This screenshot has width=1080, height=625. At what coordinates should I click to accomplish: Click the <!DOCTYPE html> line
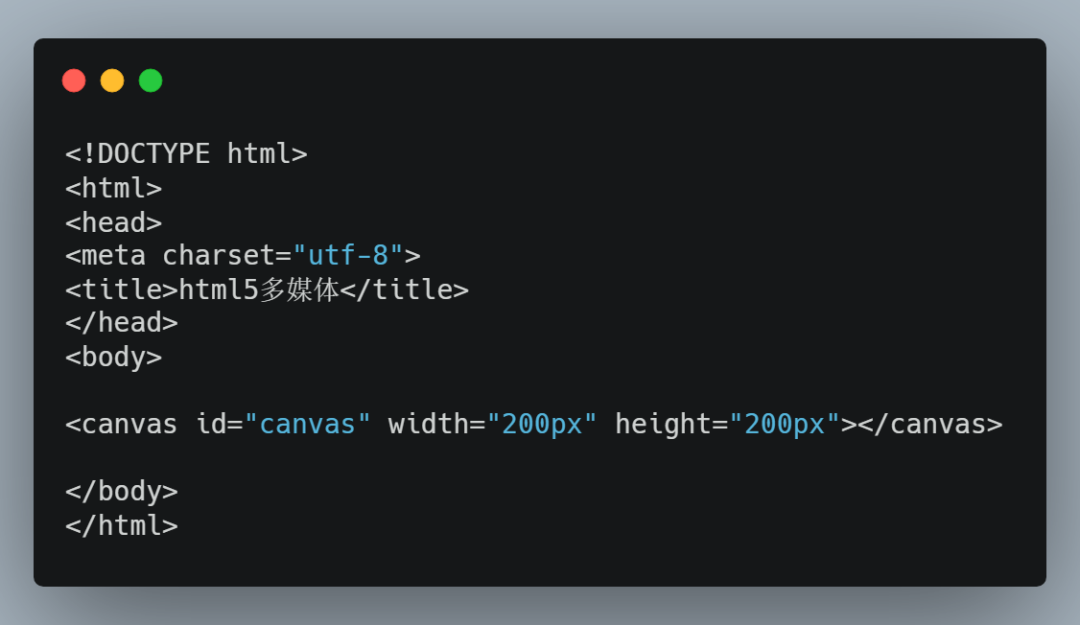186,154
